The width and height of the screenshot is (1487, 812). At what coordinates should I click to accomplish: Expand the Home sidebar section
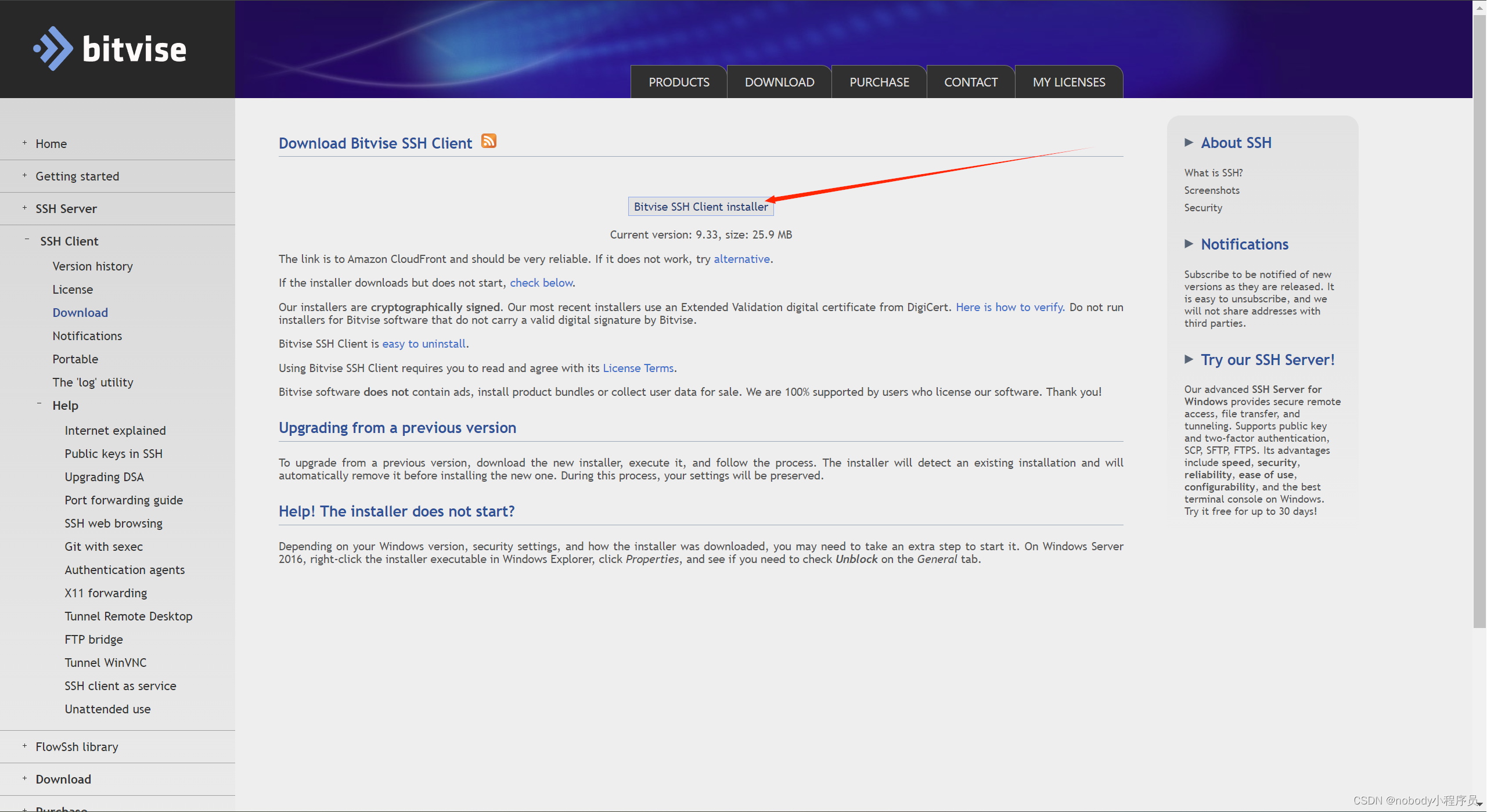pos(24,143)
